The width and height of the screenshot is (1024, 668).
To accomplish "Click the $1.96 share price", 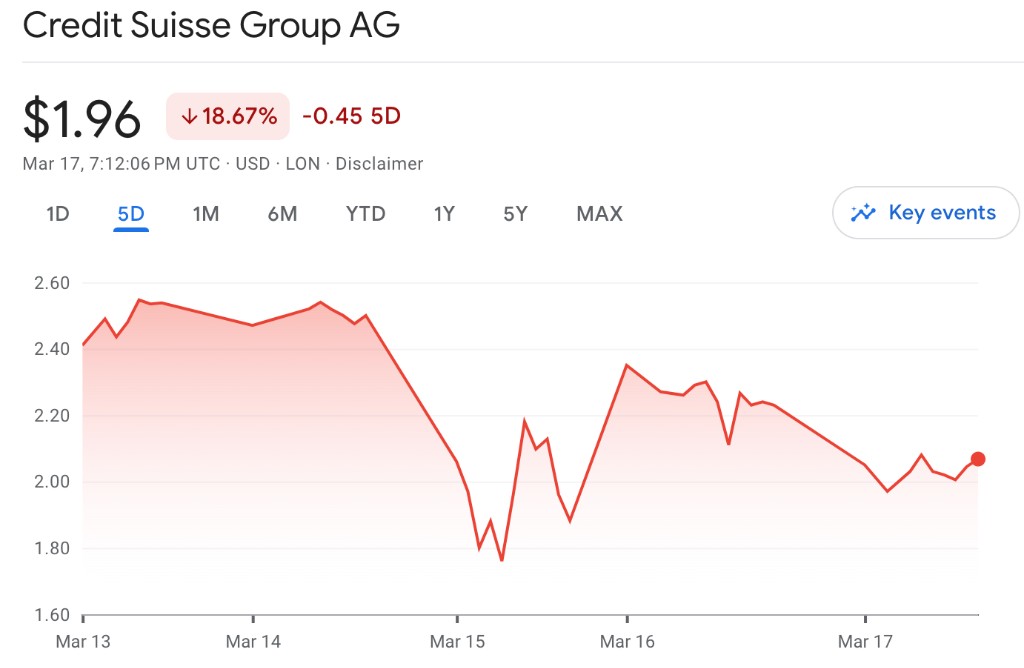I will coord(82,119).
